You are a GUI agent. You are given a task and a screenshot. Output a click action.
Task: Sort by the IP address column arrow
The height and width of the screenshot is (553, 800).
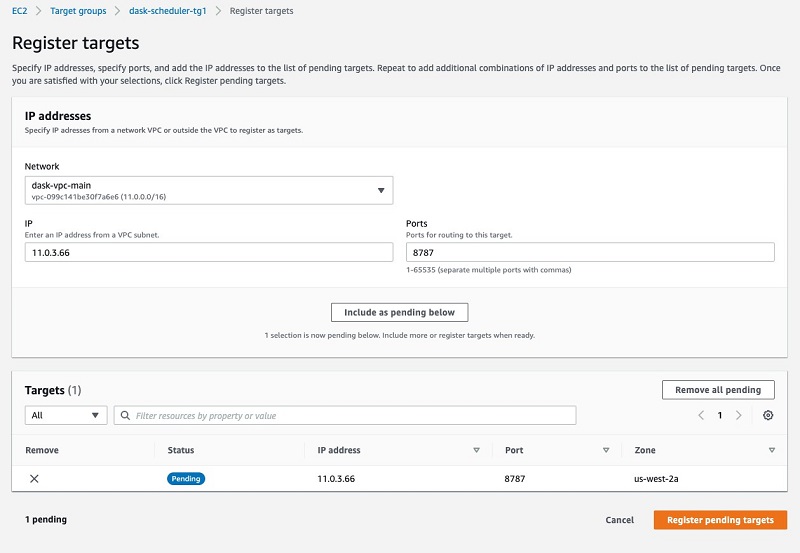coord(476,450)
